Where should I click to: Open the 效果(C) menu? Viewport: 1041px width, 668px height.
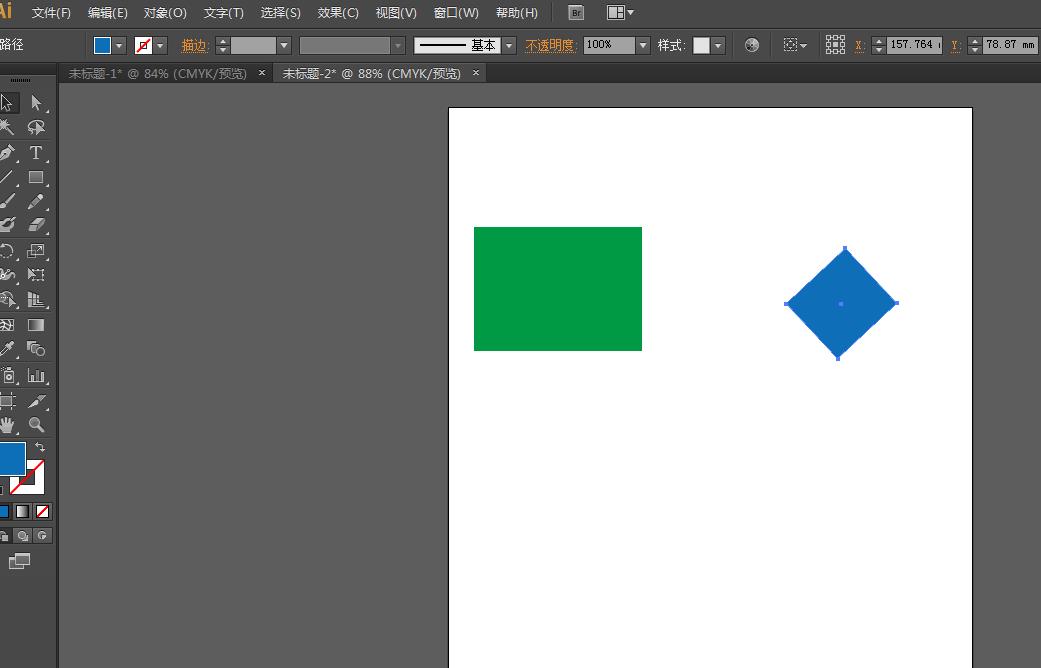coord(338,13)
